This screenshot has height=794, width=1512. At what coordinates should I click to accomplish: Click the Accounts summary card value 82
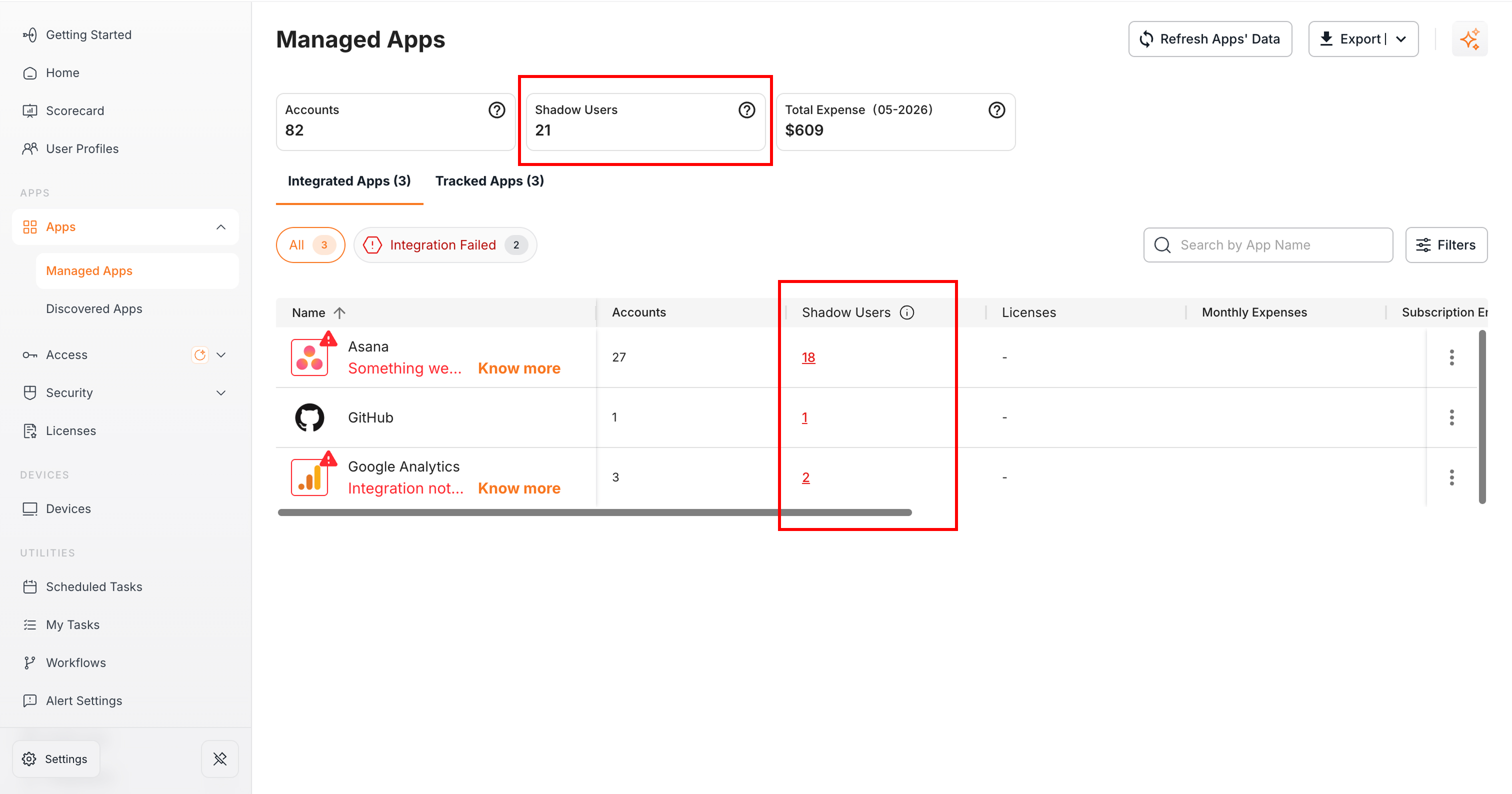[294, 130]
